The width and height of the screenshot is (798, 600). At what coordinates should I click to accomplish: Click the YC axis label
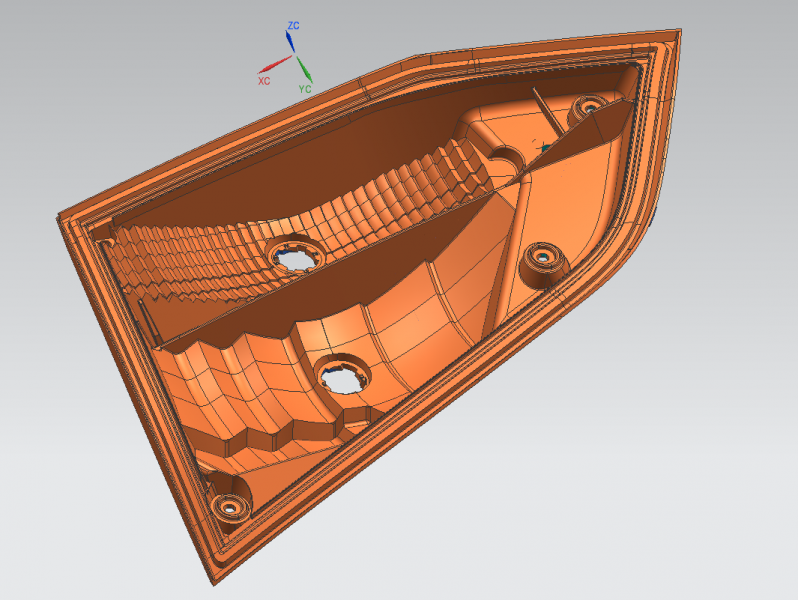[305, 89]
